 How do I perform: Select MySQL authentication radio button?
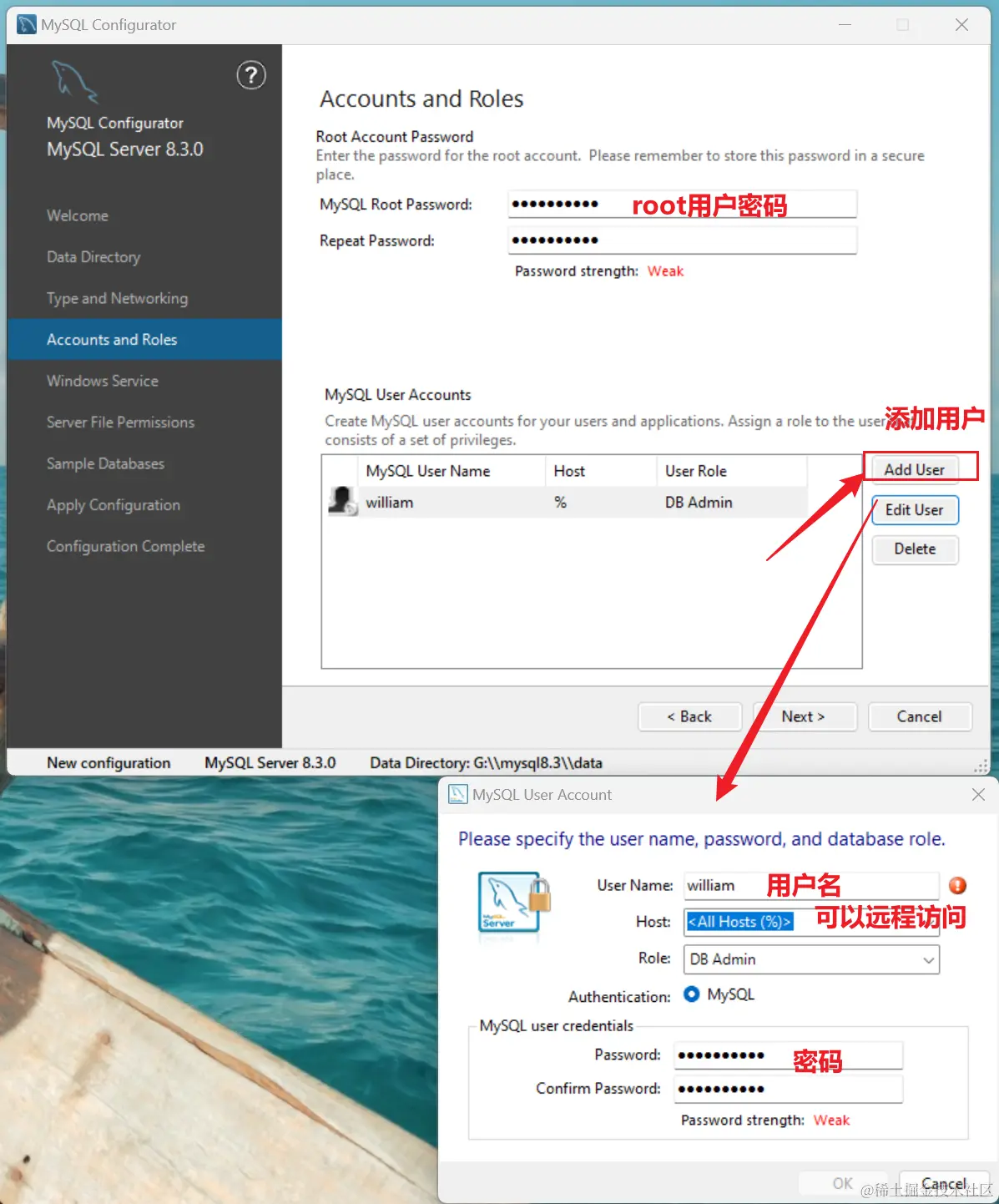coord(691,994)
